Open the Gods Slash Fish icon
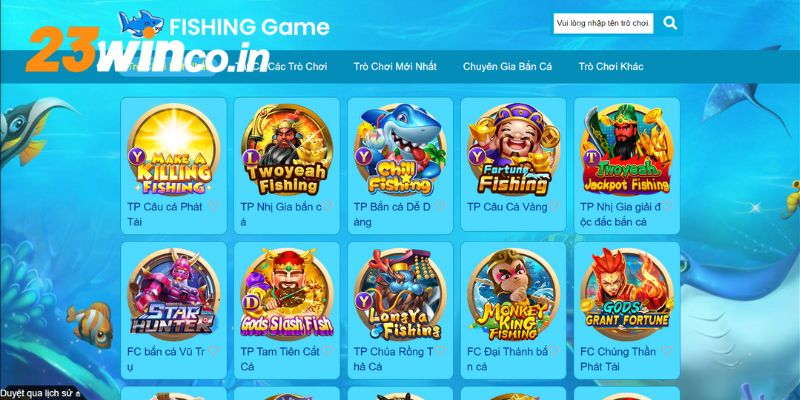Image resolution: width=800 pixels, height=400 pixels. [287, 294]
